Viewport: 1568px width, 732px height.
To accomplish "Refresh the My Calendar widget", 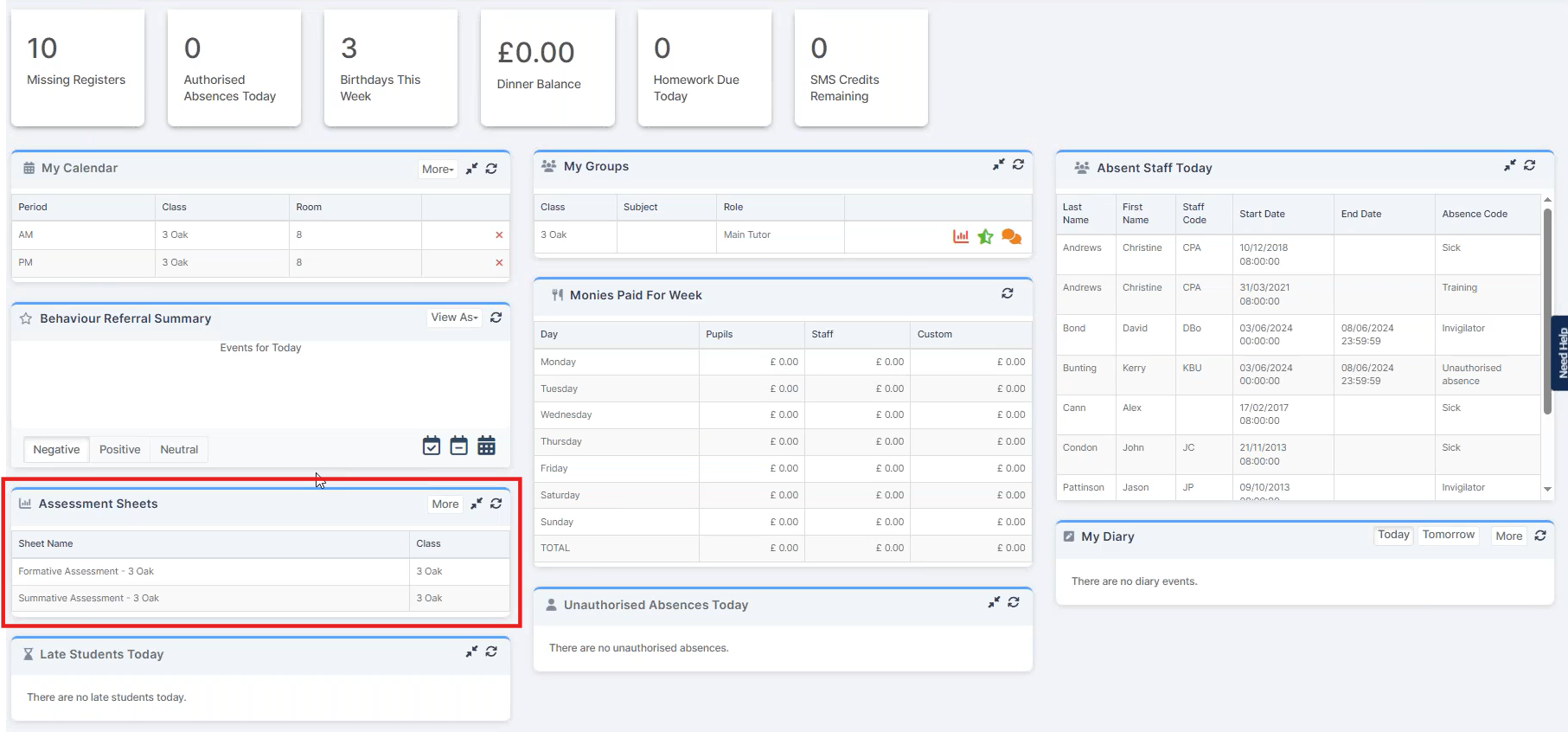I will (x=491, y=169).
